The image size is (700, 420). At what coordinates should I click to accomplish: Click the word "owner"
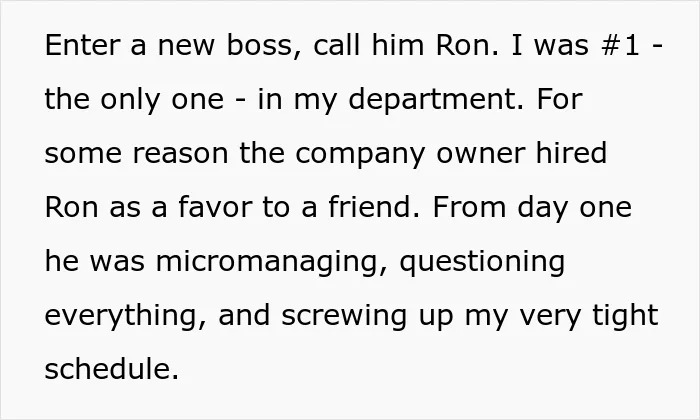480,154
